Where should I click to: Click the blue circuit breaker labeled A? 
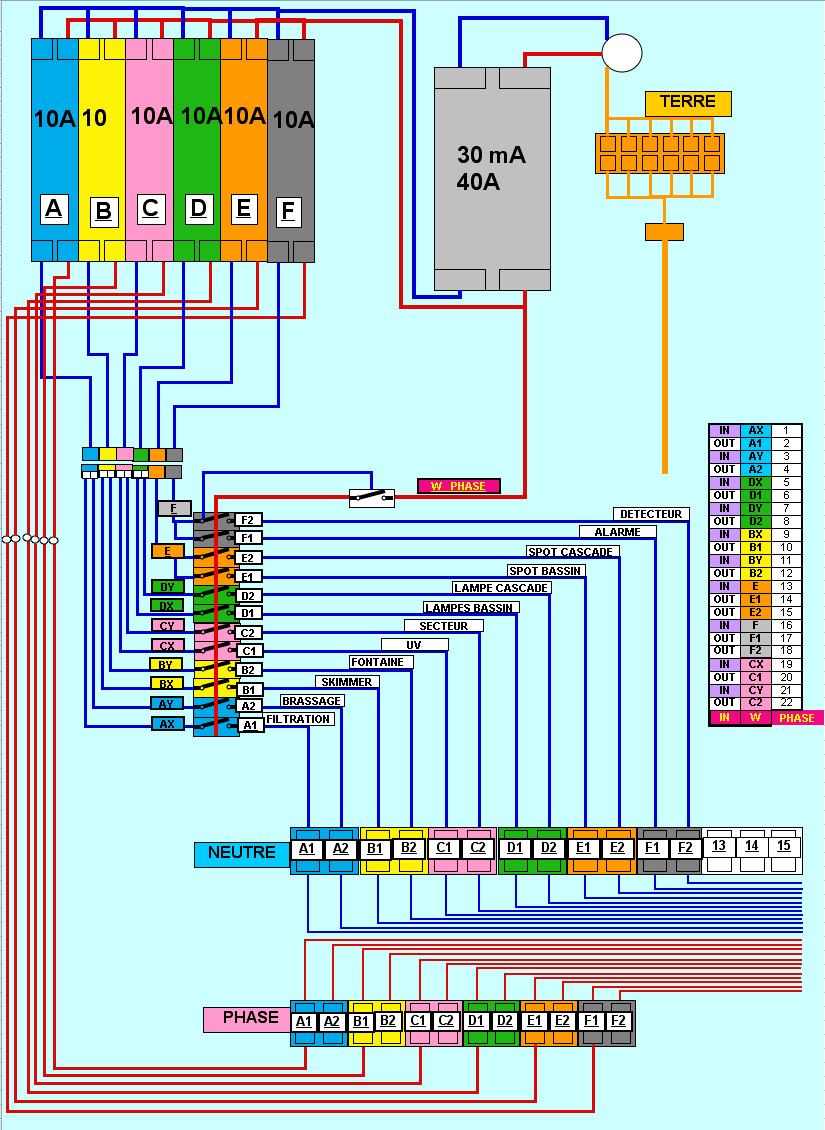coord(54,150)
